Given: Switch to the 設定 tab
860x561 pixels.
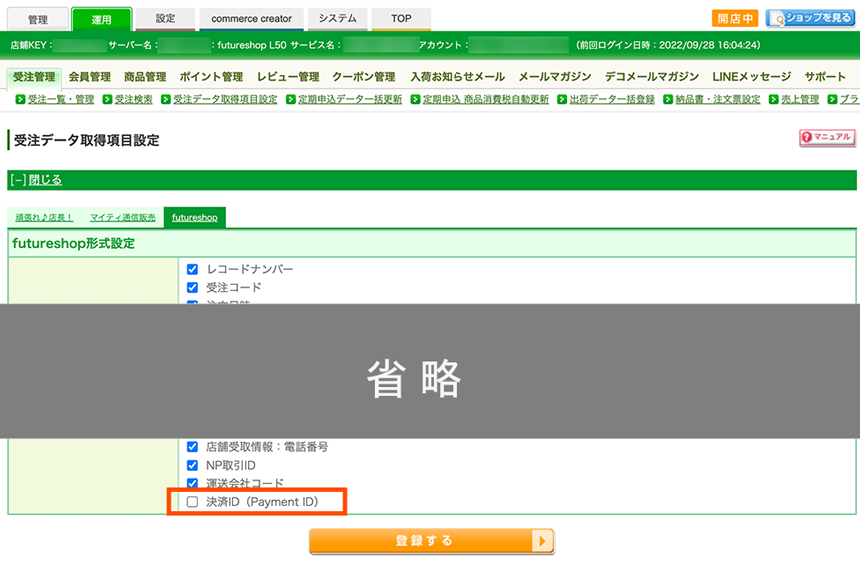Looking at the screenshot, I should click(165, 19).
